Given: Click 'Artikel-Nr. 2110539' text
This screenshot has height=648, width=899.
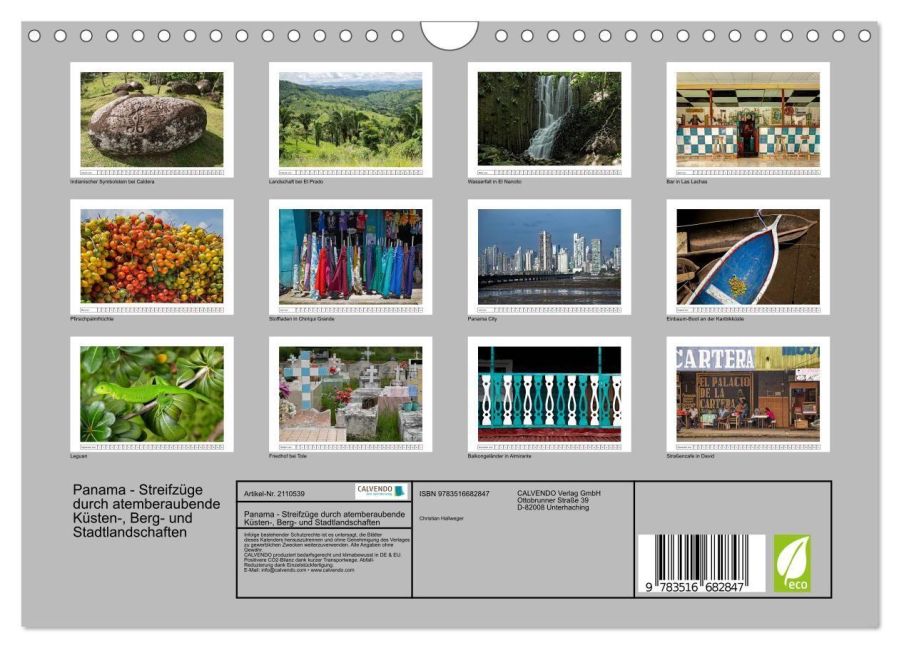Looking at the screenshot, I should coord(274,494).
